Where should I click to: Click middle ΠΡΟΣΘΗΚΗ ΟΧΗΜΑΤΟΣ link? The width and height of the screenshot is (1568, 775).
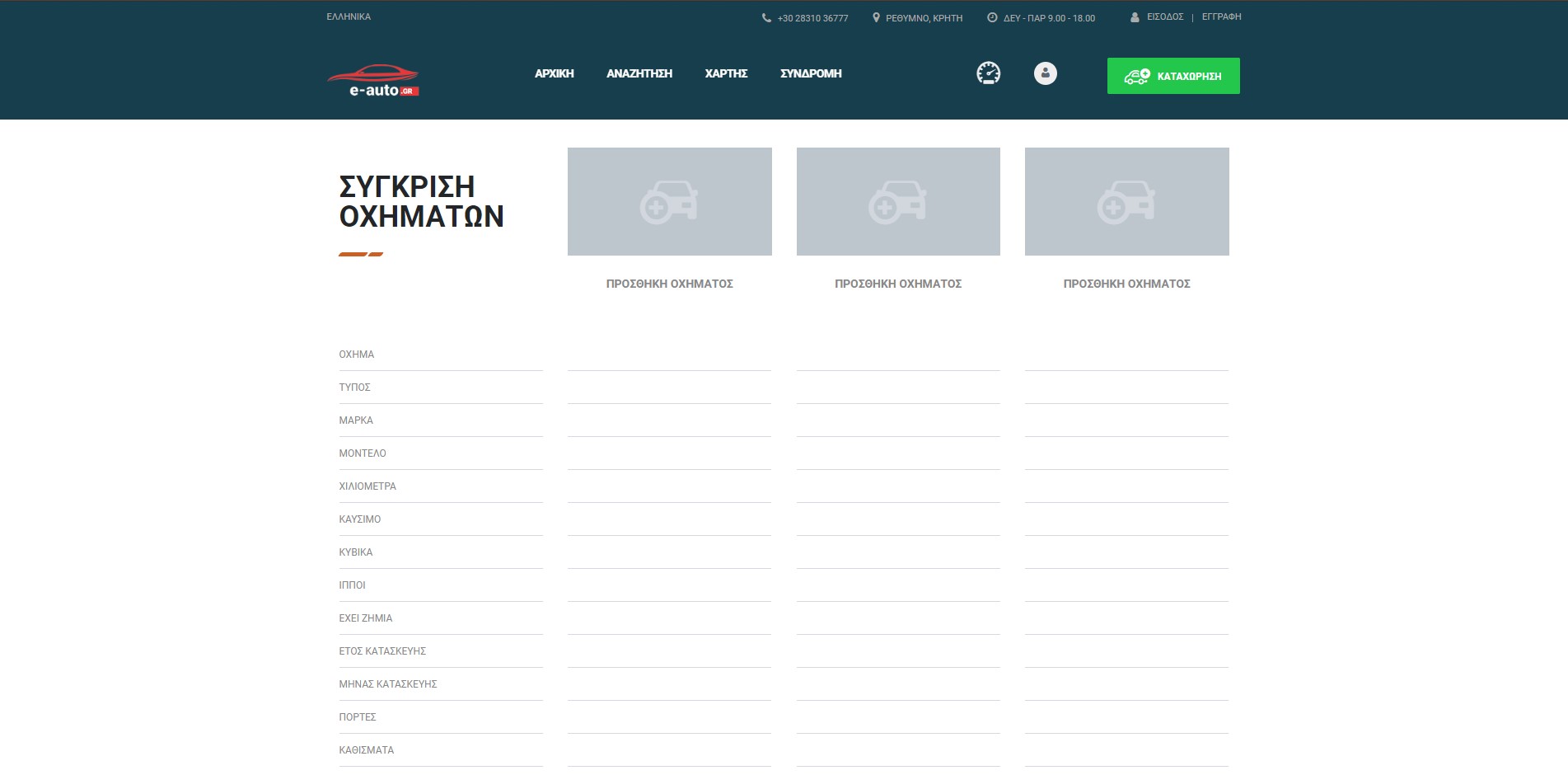point(898,284)
